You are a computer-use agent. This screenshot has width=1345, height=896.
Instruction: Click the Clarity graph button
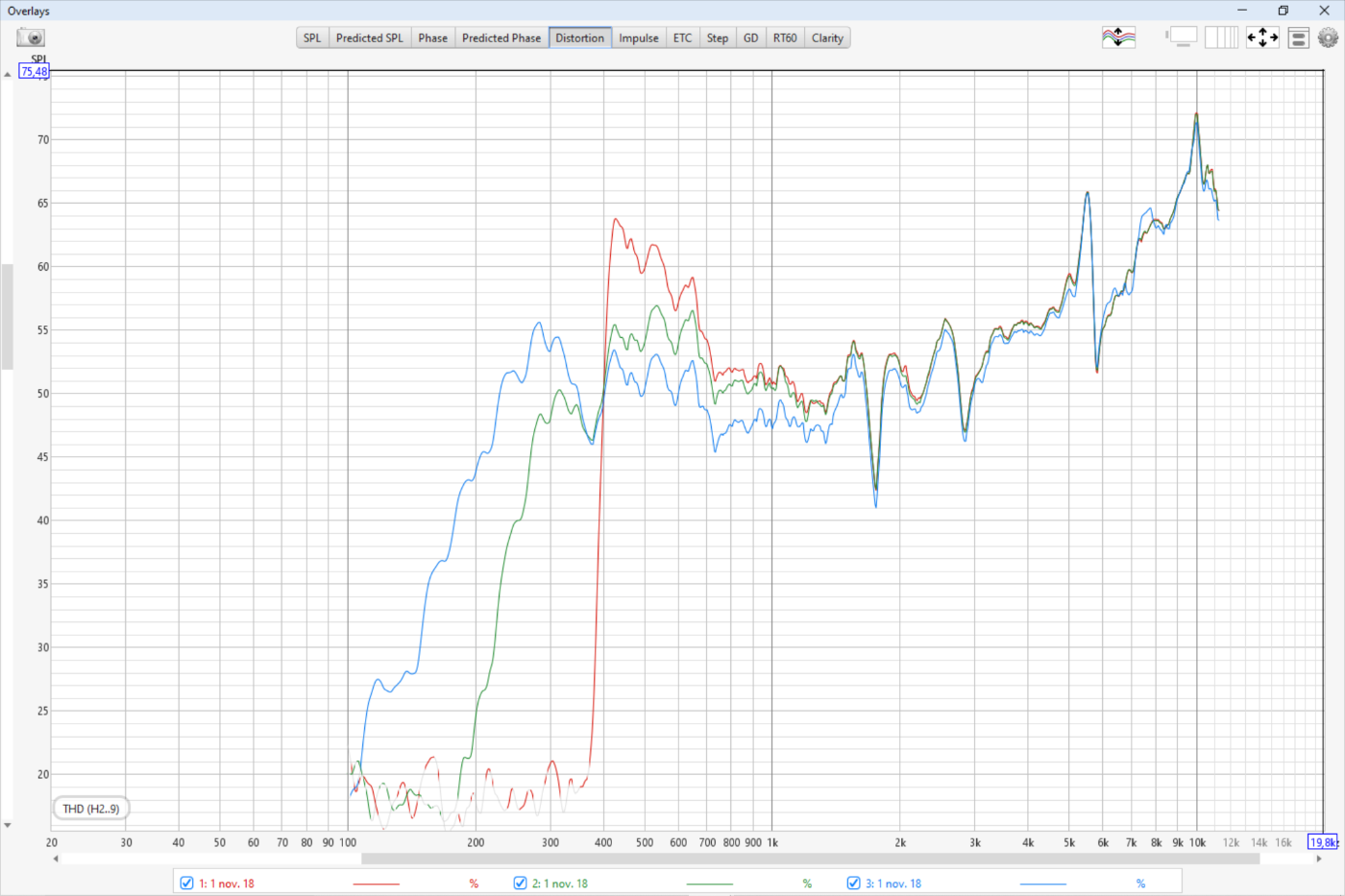(826, 38)
